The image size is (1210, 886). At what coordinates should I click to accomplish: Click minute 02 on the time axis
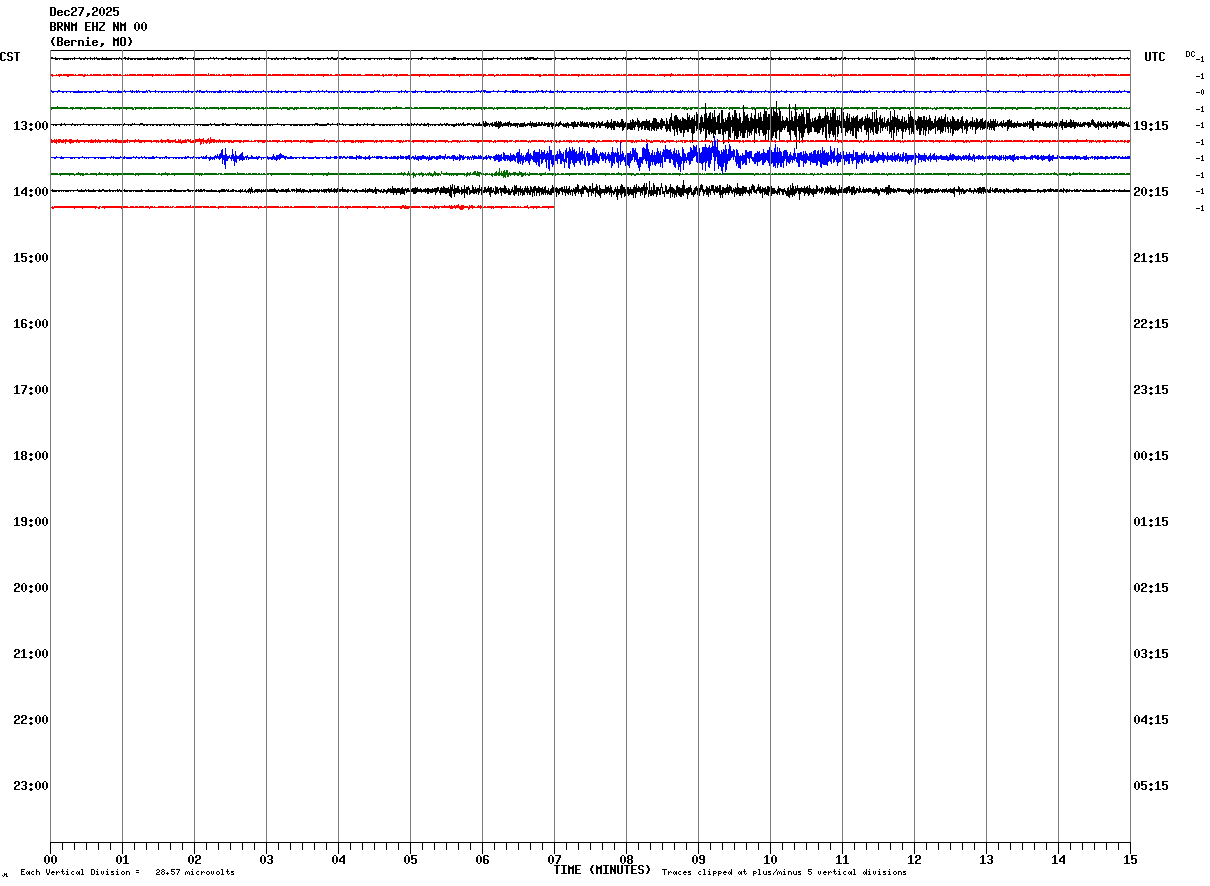coord(194,859)
